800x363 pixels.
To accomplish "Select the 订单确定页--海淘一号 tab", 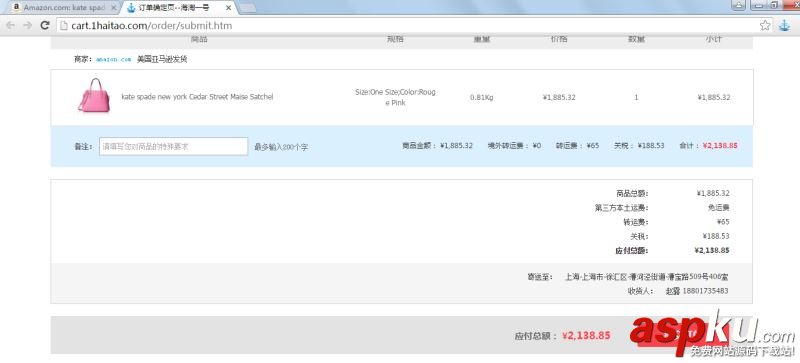I will [x=179, y=8].
